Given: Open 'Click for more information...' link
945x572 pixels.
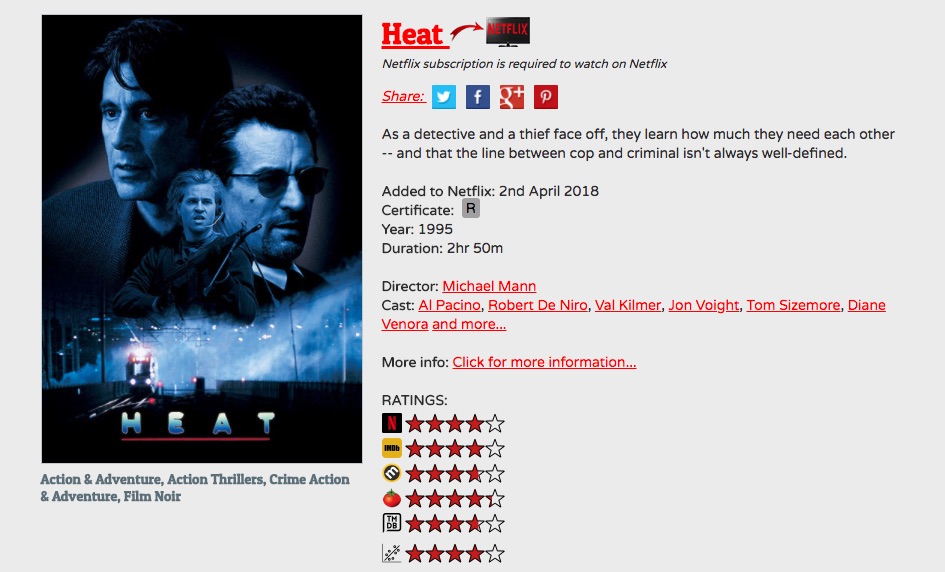Looking at the screenshot, I should [544, 362].
